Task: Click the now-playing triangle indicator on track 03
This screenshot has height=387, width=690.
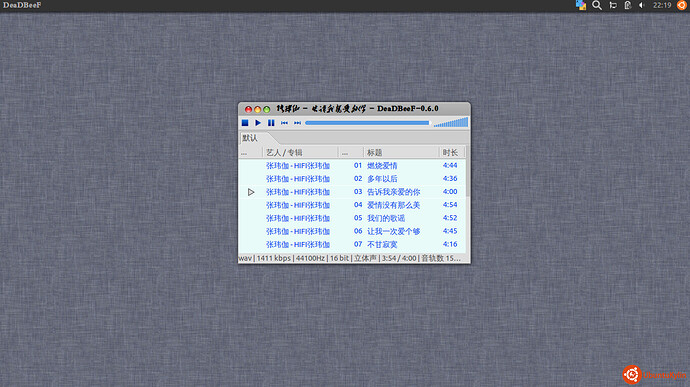Action: pyautogui.click(x=251, y=192)
